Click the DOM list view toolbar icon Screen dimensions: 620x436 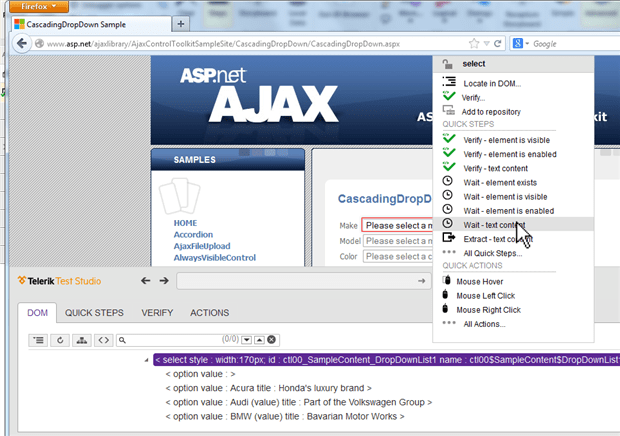38,340
